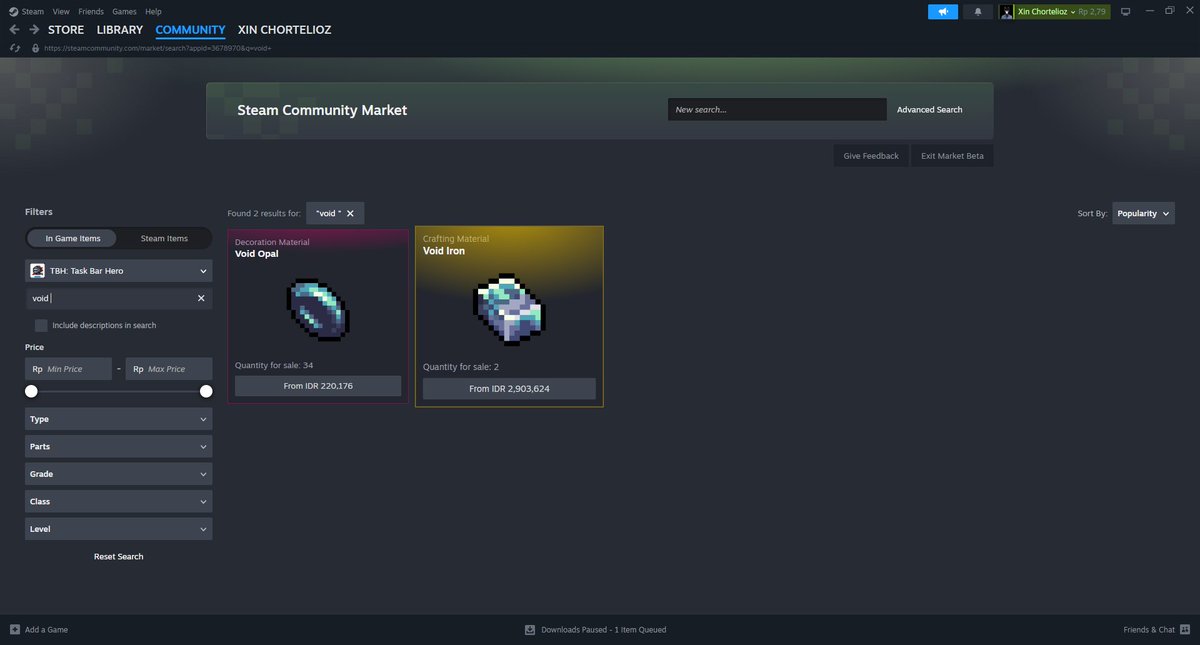Click the Min Price input field
The width and height of the screenshot is (1200, 645).
click(68, 369)
